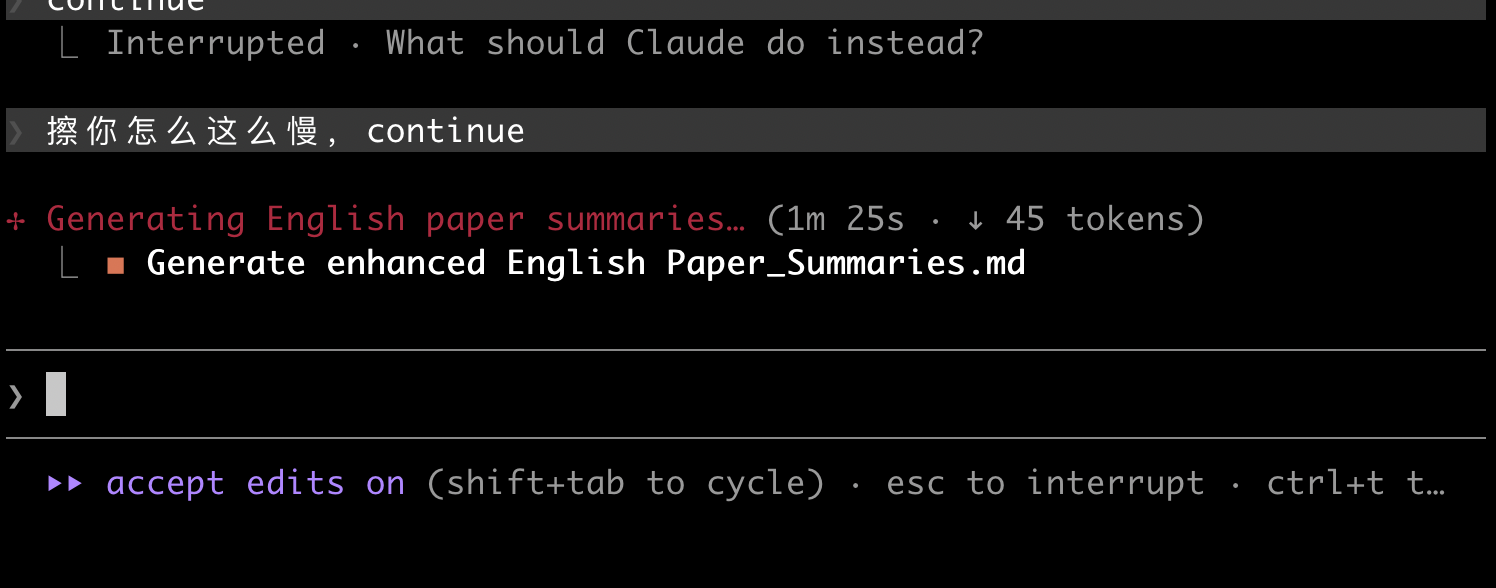Viewport: 1496px width, 588px height.
Task: Click the double-arrow accept edits icon
Action: (x=65, y=484)
